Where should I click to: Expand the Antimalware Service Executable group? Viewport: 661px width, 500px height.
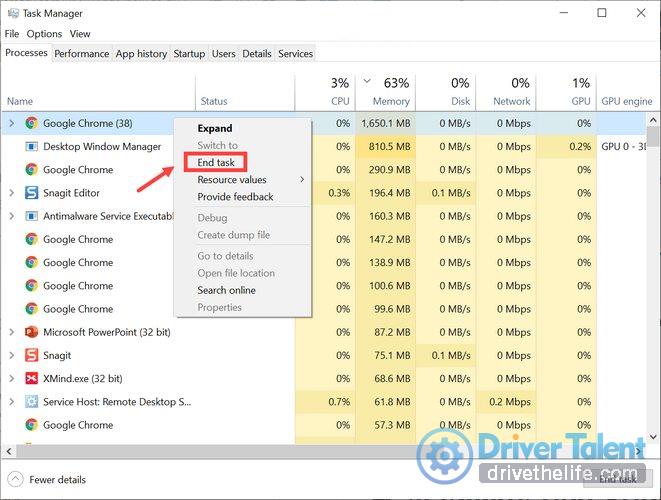pyautogui.click(x=12, y=216)
